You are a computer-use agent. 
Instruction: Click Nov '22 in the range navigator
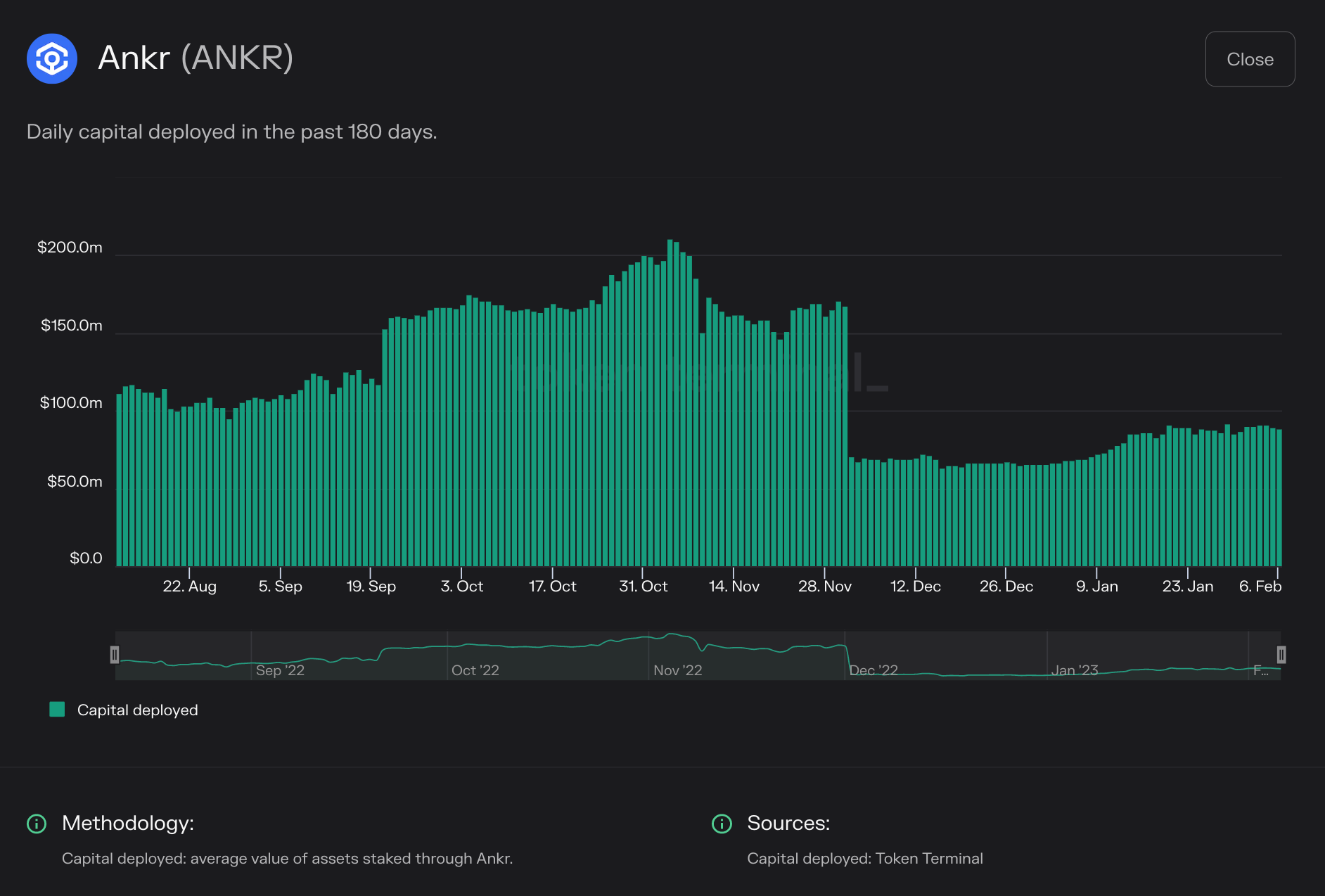(x=678, y=670)
